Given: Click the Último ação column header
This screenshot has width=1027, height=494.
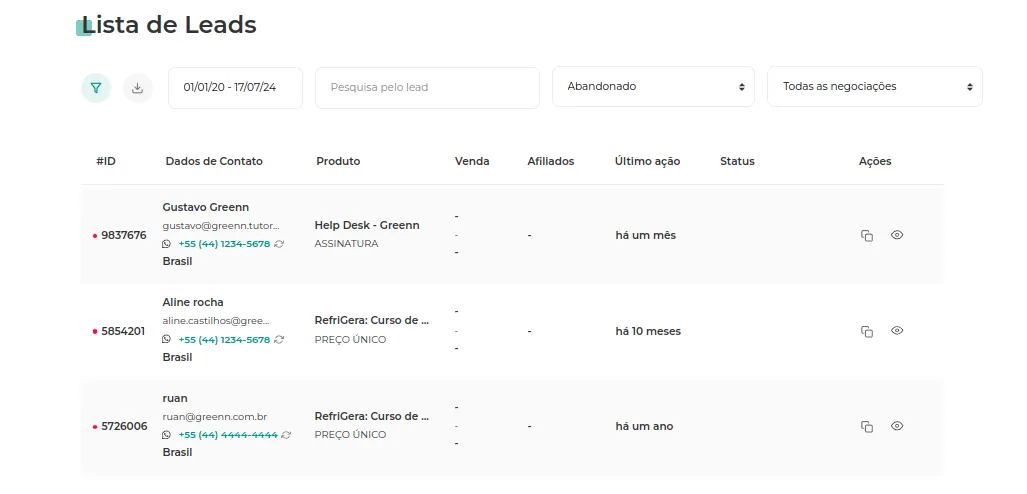Looking at the screenshot, I should (648, 161).
